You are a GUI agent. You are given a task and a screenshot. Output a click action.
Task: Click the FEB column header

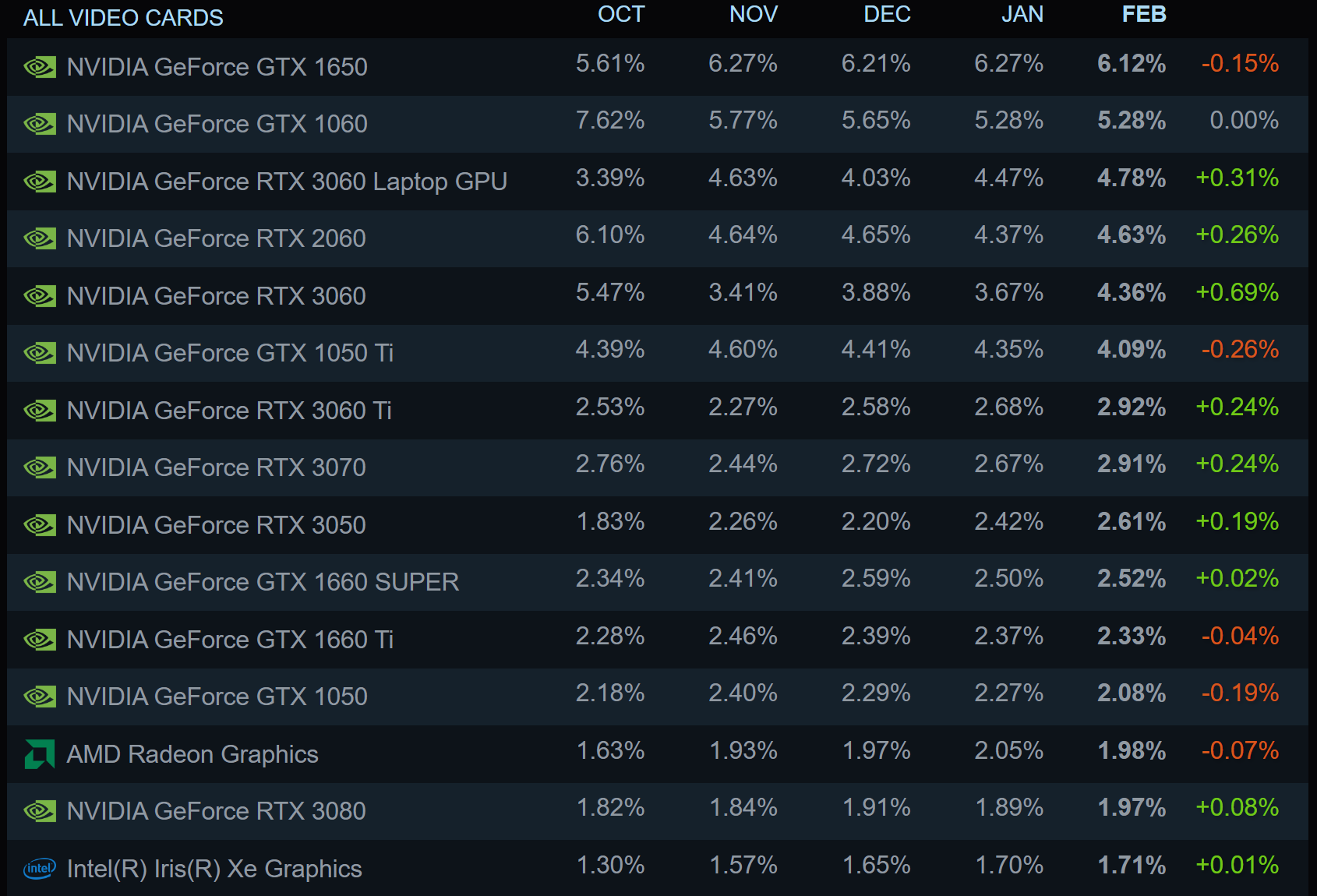pyautogui.click(x=1143, y=15)
